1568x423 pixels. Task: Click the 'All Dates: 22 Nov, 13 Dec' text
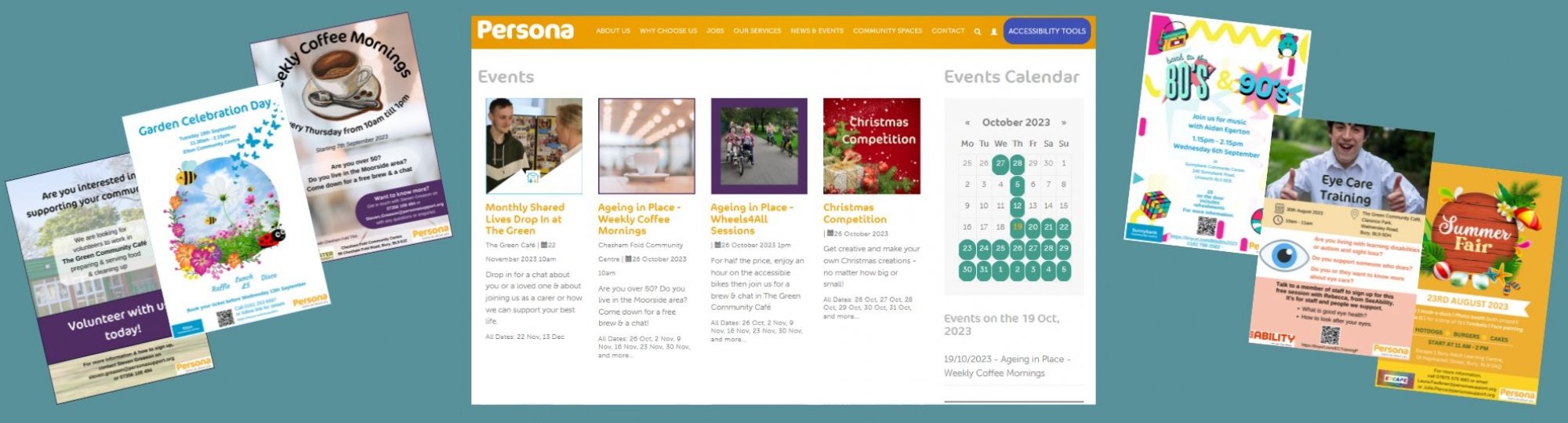click(x=524, y=337)
